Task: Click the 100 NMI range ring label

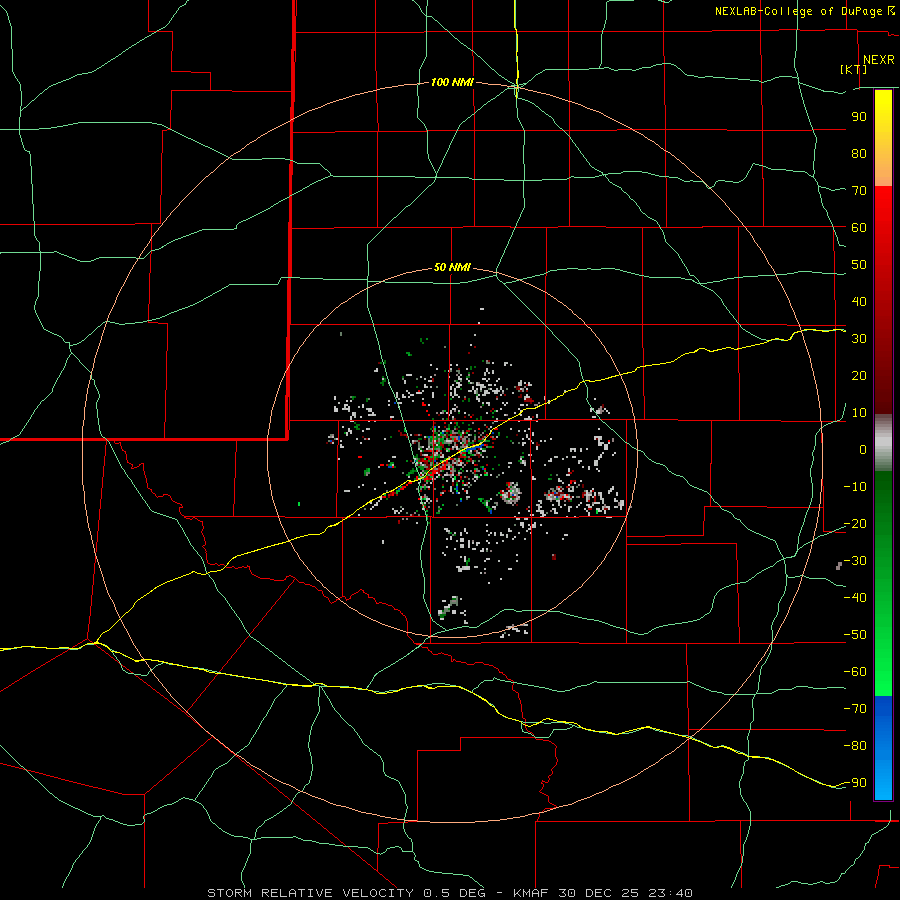Action: [452, 83]
